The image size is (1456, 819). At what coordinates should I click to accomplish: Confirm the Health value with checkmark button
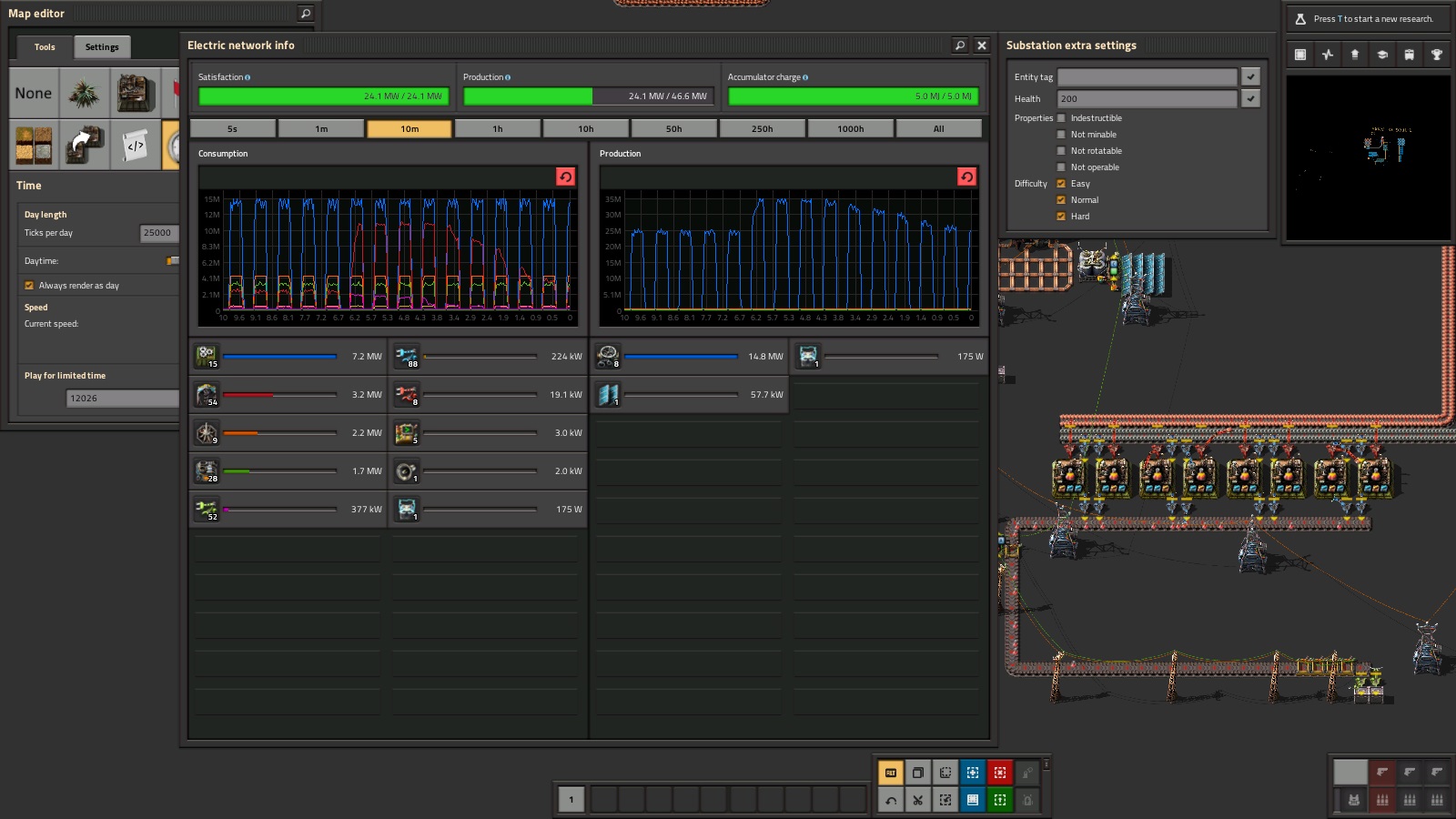point(1250,98)
